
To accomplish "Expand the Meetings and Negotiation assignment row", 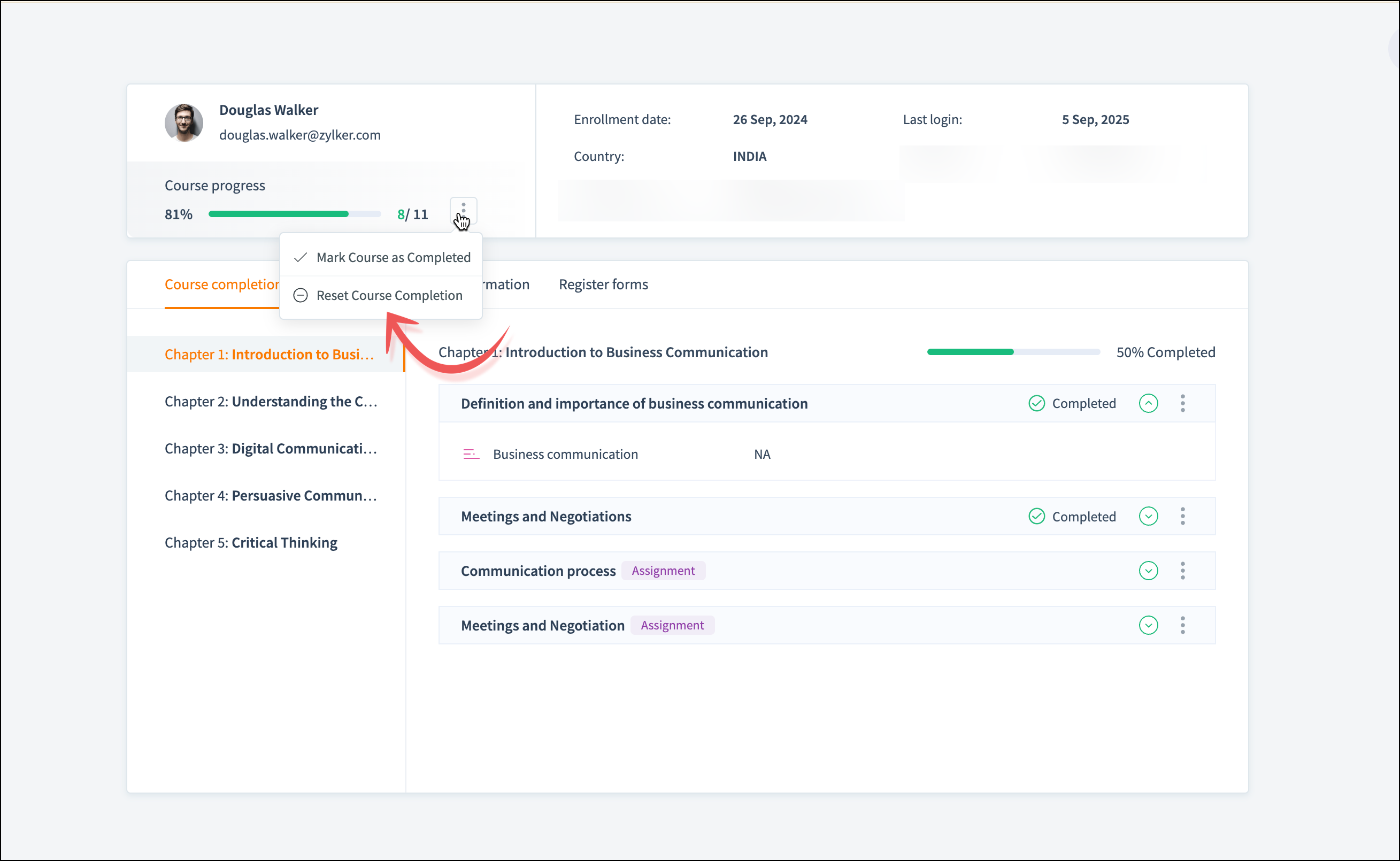I will pos(1148,625).
